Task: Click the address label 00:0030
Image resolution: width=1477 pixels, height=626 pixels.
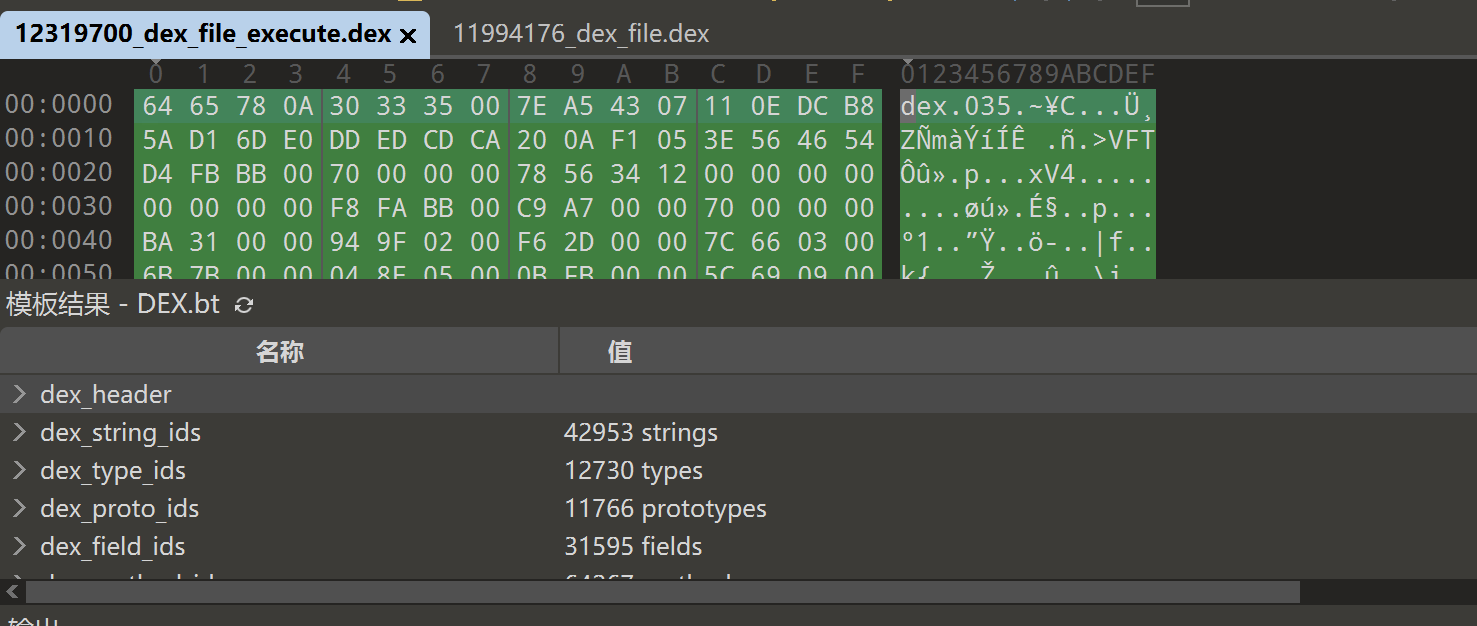Action: pyautogui.click(x=59, y=206)
